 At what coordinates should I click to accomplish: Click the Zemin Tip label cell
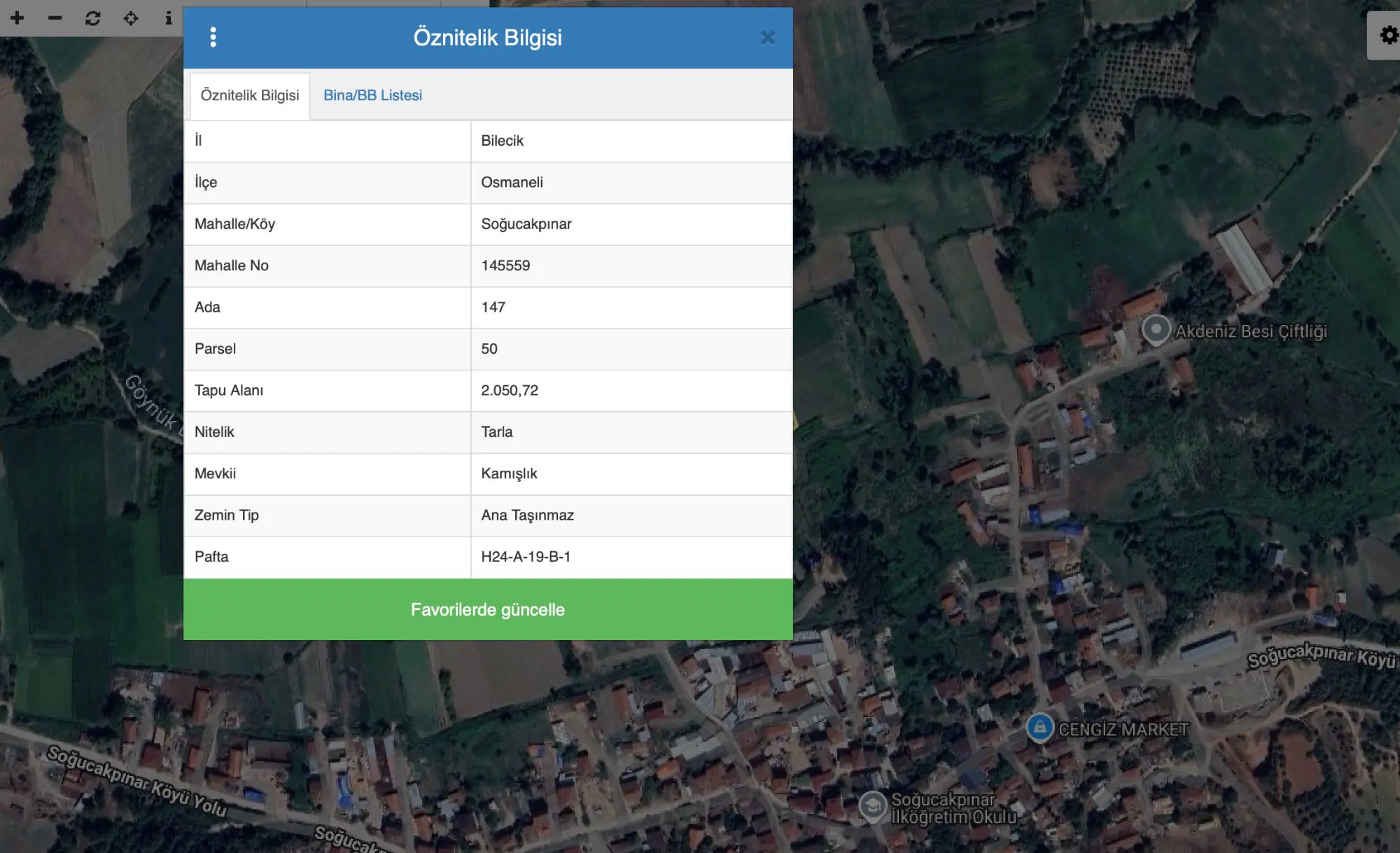[x=328, y=515]
